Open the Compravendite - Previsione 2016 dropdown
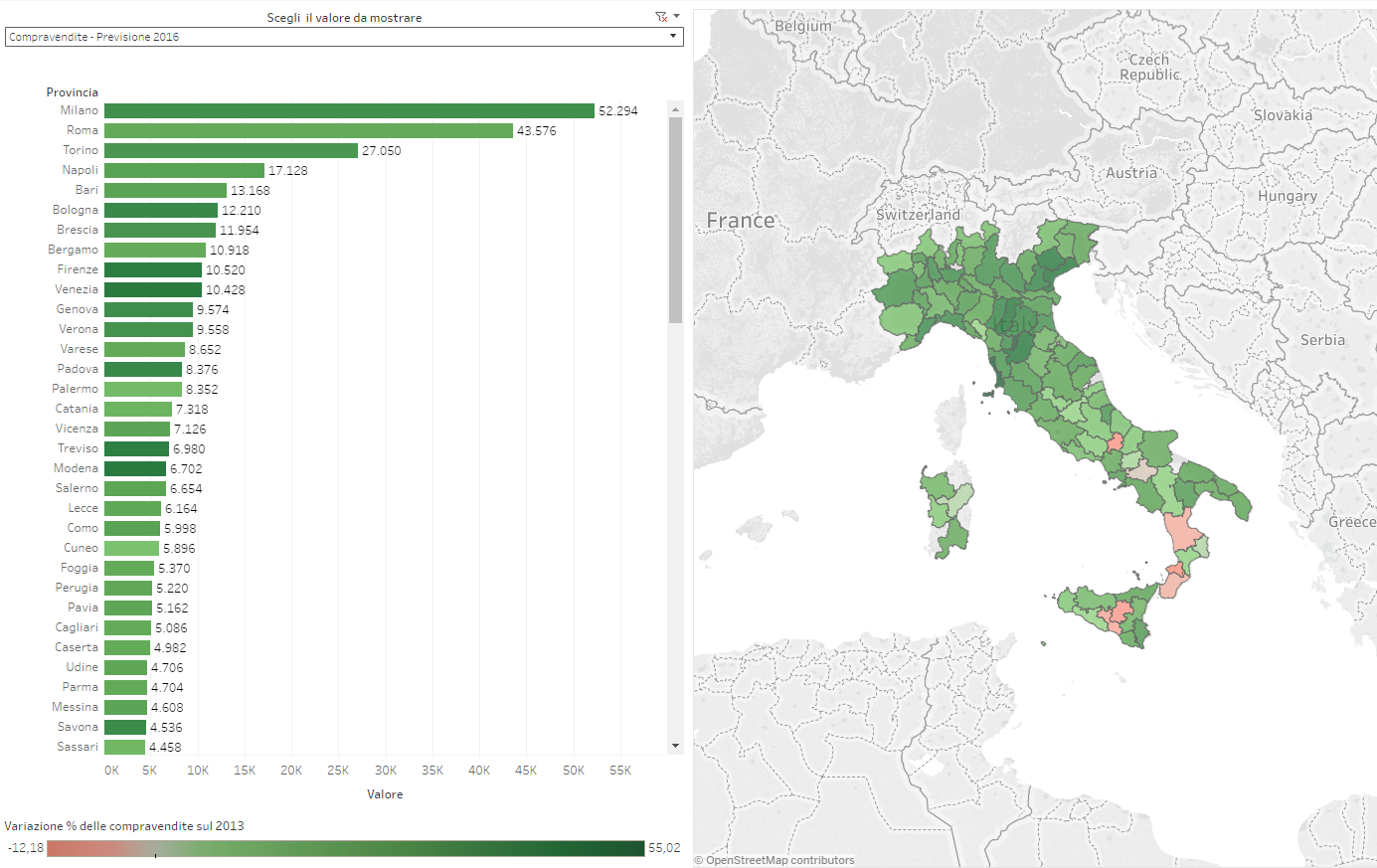The image size is (1377, 868). [338, 37]
